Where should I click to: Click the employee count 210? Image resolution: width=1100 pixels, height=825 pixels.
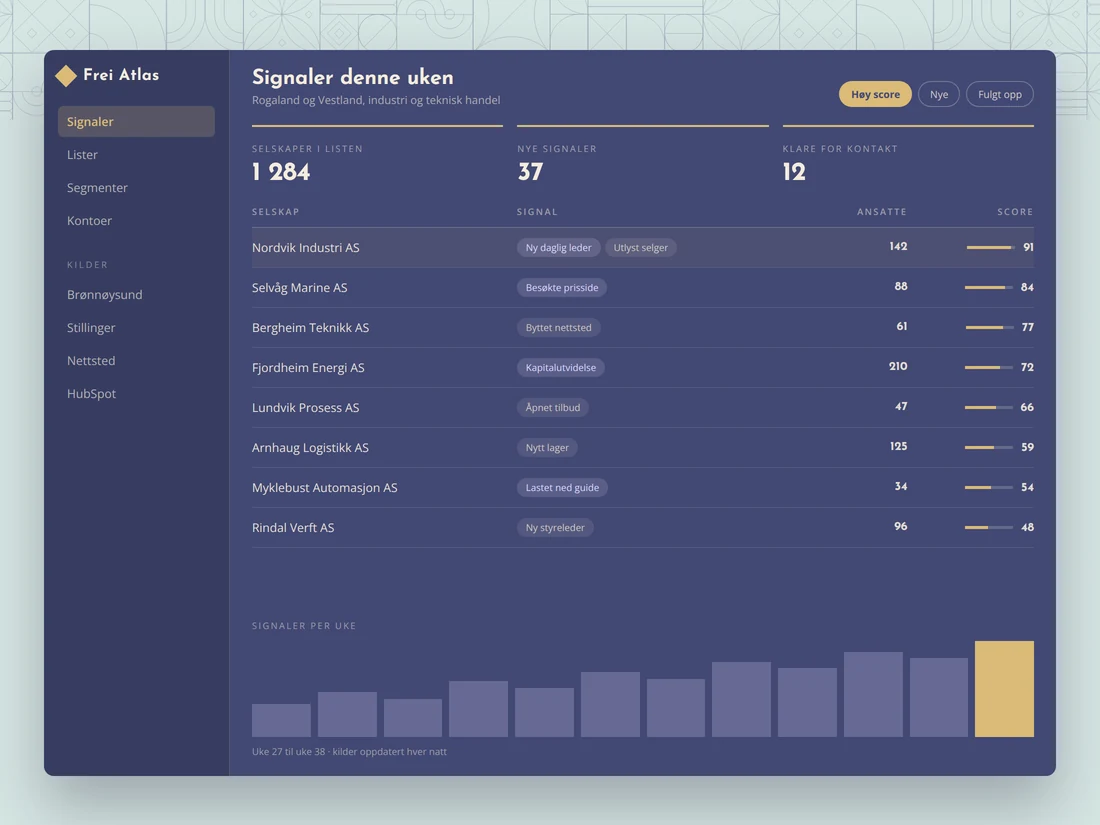point(898,367)
